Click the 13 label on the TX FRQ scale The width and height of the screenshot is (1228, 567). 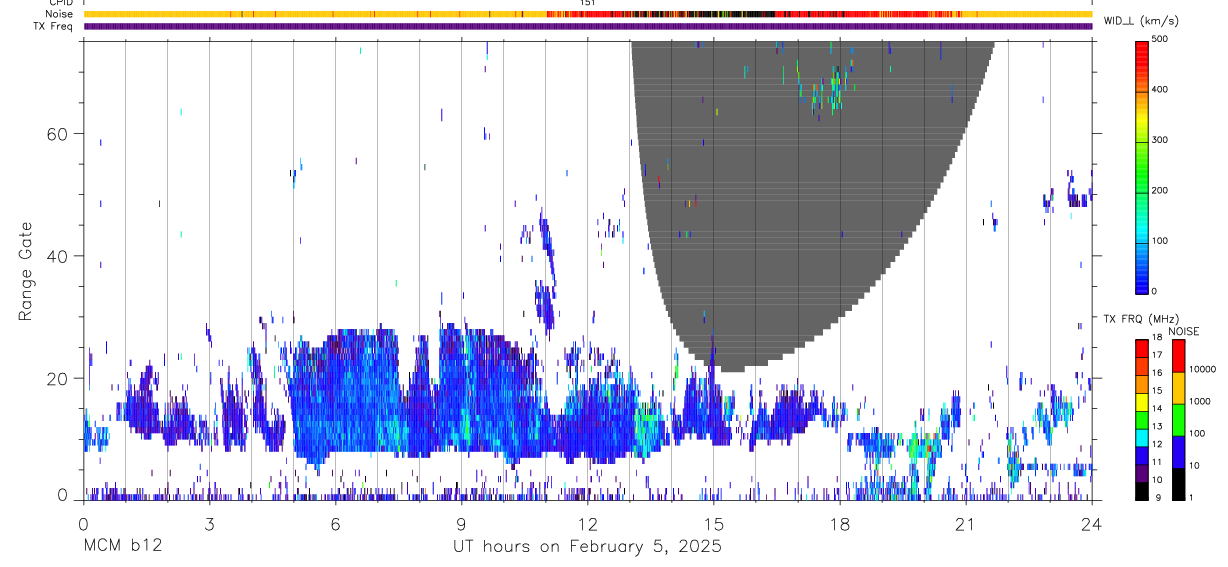[1156, 426]
